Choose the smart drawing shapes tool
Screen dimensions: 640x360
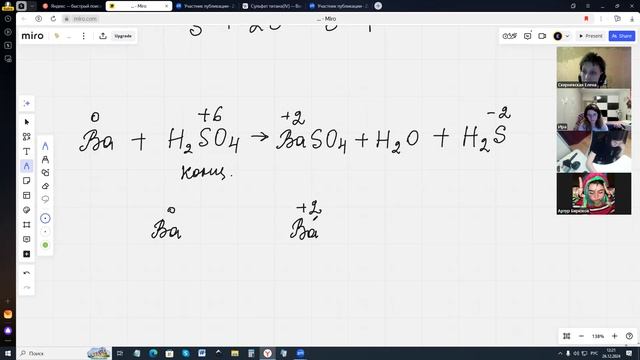[x=45, y=173]
